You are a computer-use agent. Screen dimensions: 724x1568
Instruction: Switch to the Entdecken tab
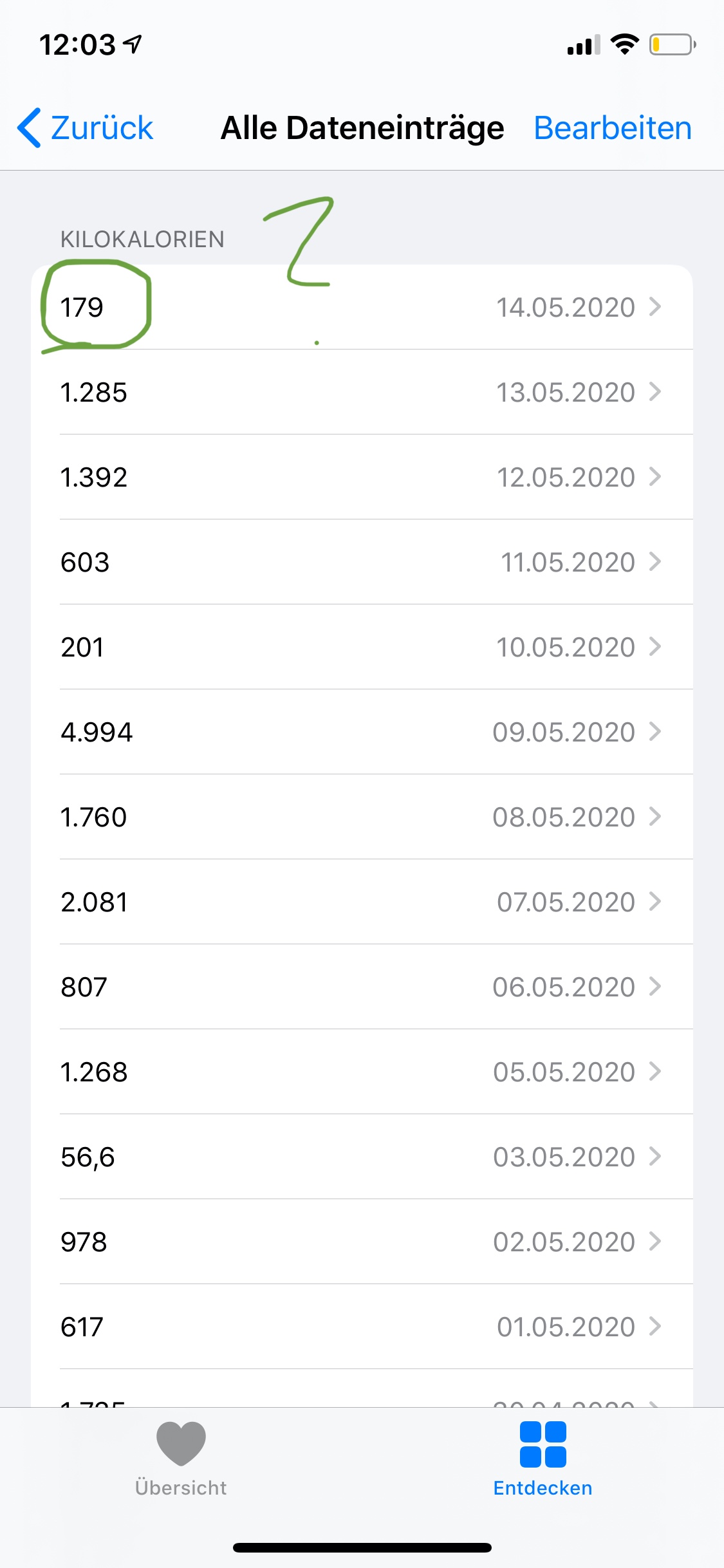543,1457
